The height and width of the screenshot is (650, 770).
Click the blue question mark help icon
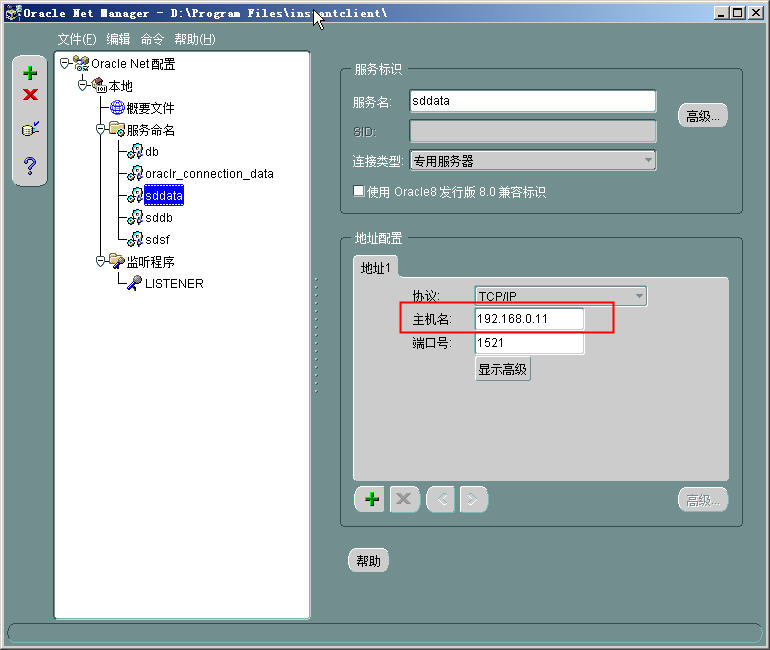(x=29, y=166)
